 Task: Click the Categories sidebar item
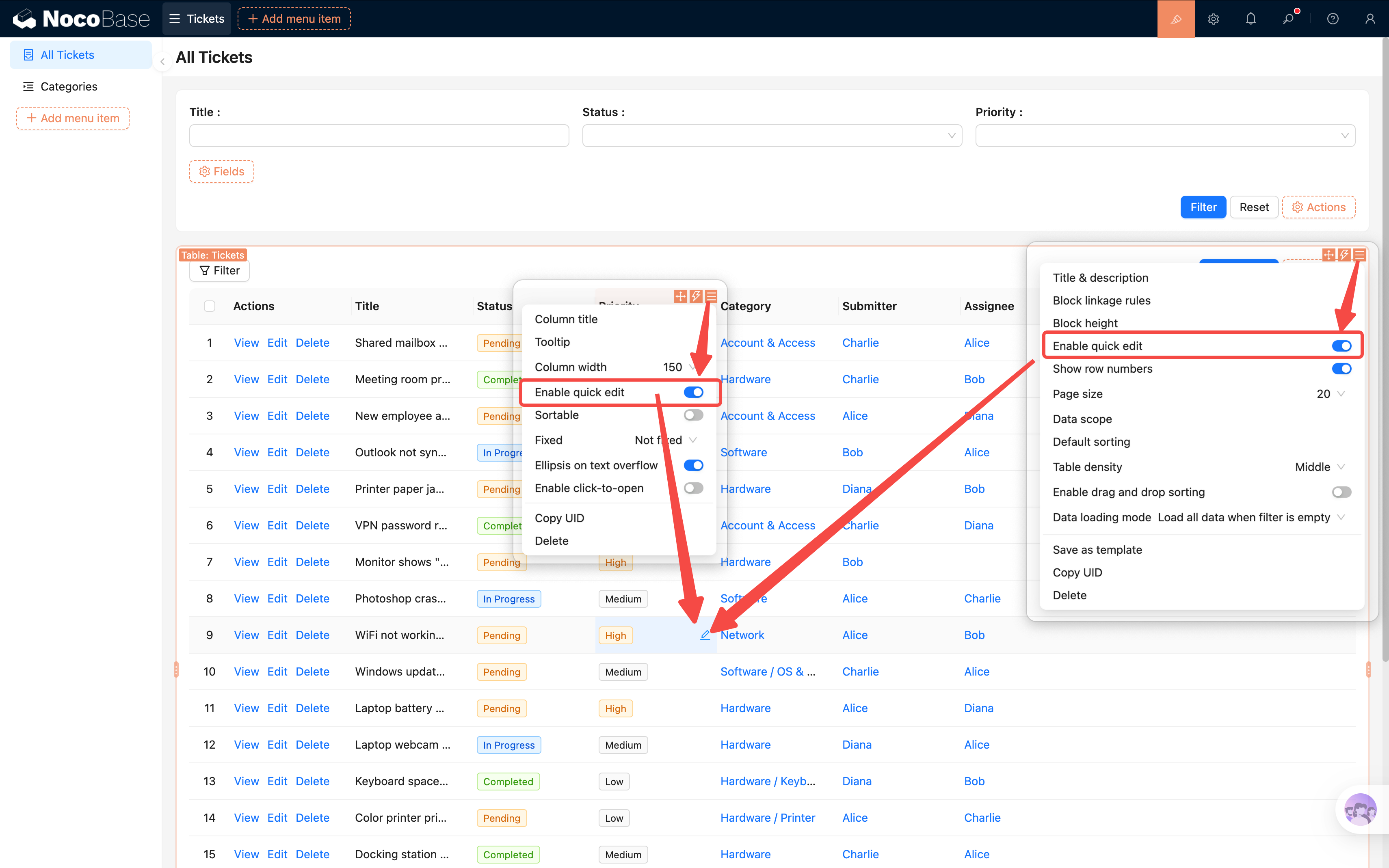pos(69,87)
